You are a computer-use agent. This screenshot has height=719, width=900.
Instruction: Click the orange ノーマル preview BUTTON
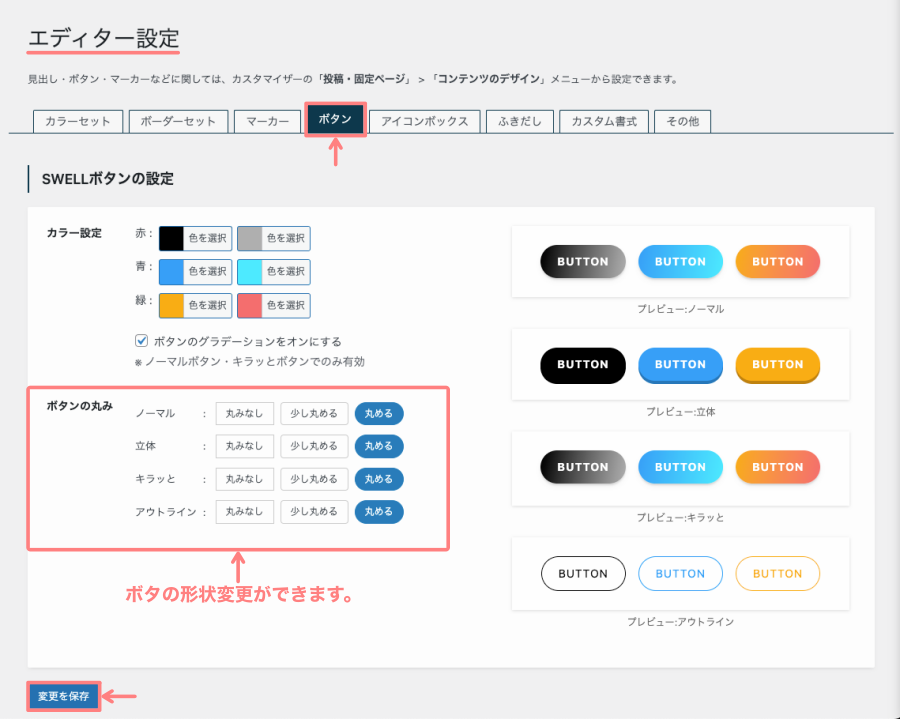click(777, 262)
